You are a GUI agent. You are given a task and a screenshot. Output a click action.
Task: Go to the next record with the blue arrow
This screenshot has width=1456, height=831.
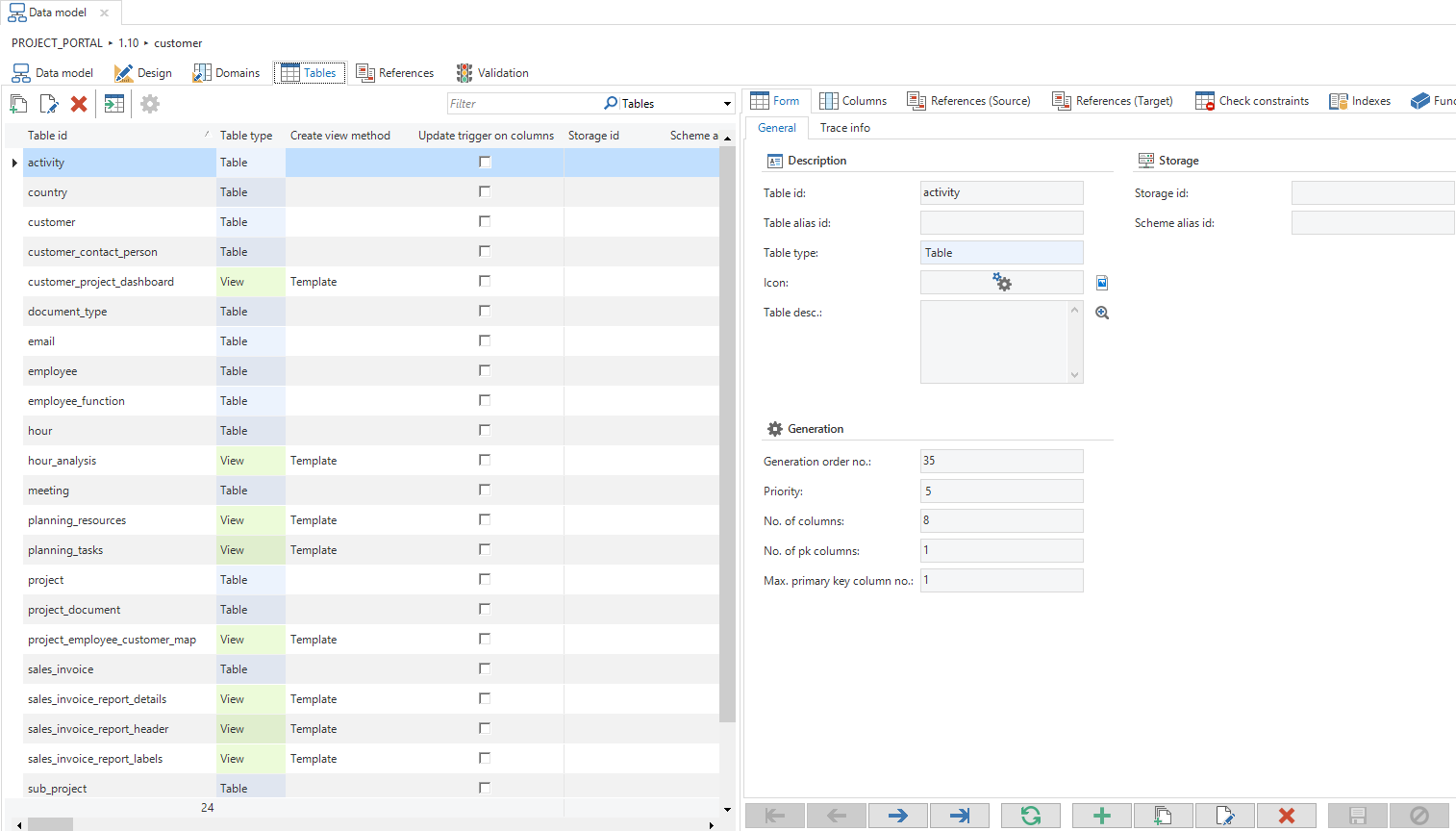point(897,816)
